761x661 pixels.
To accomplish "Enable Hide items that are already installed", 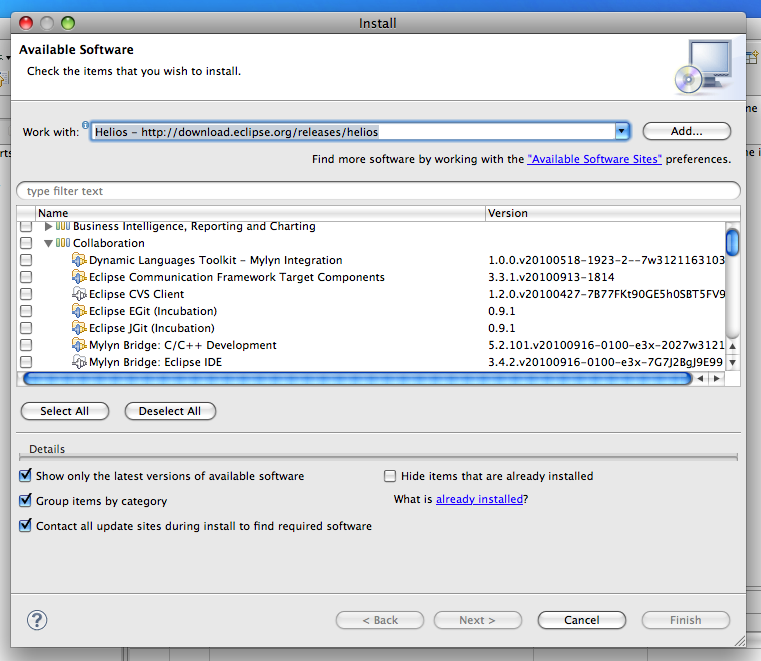I will coord(391,476).
